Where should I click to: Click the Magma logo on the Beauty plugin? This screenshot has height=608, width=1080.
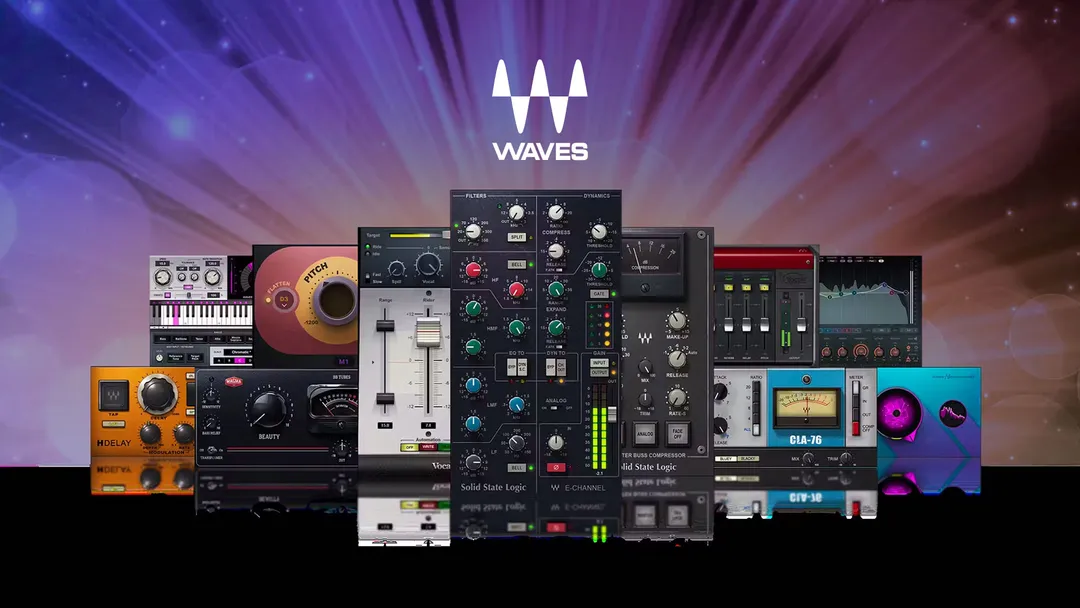point(234,382)
